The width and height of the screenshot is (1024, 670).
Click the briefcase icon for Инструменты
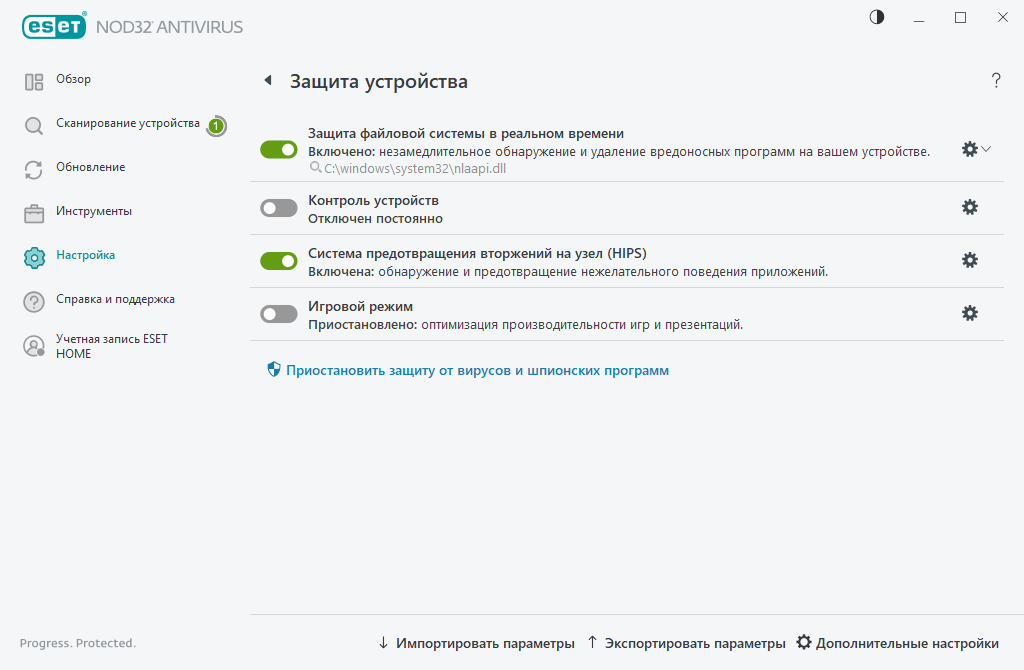pyautogui.click(x=34, y=214)
